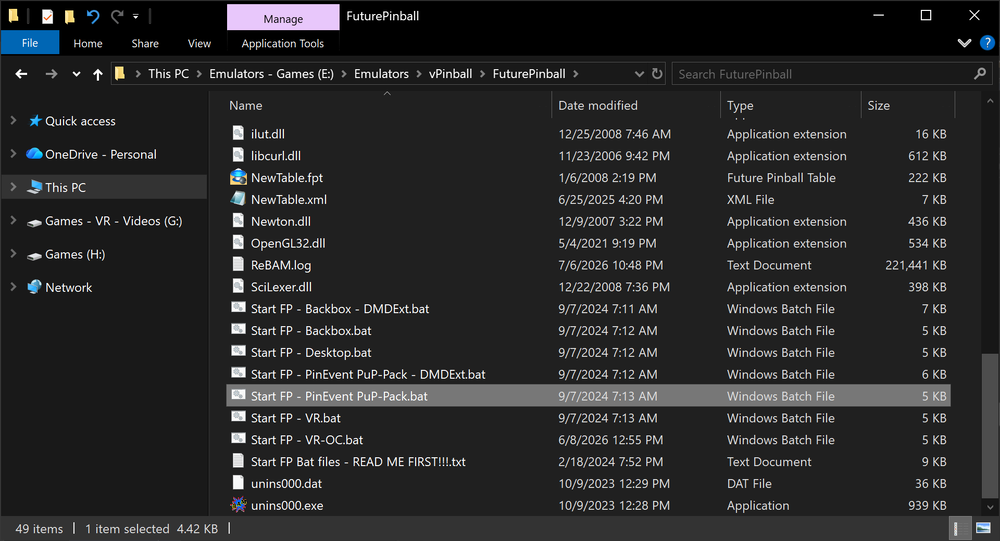
Task: Switch to details view in status bar
Action: tap(957, 528)
